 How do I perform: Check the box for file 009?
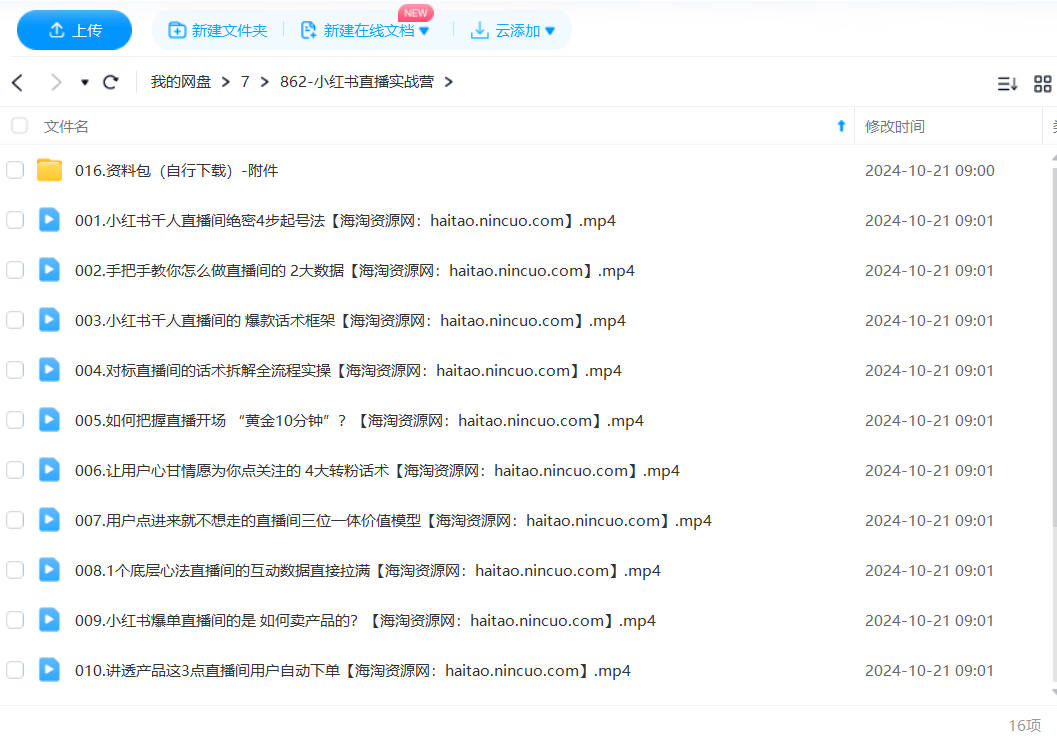click(15, 619)
